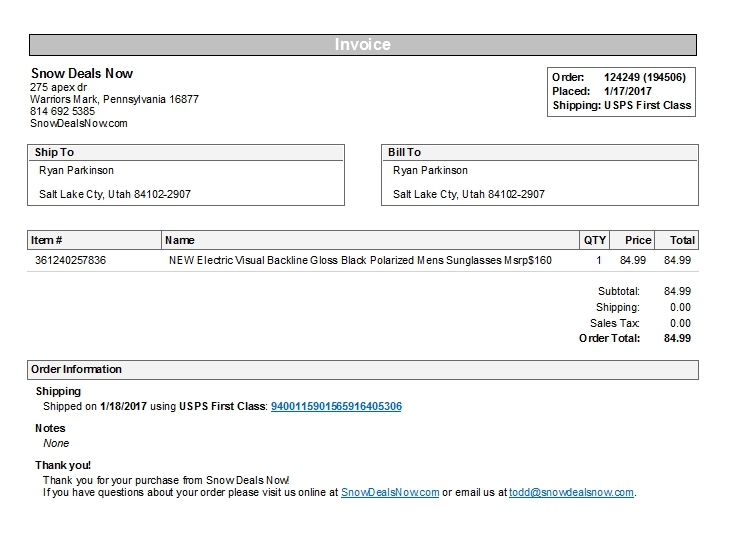Select order number 124249 (194506)
This screenshot has width=729, height=534.
coord(645,77)
